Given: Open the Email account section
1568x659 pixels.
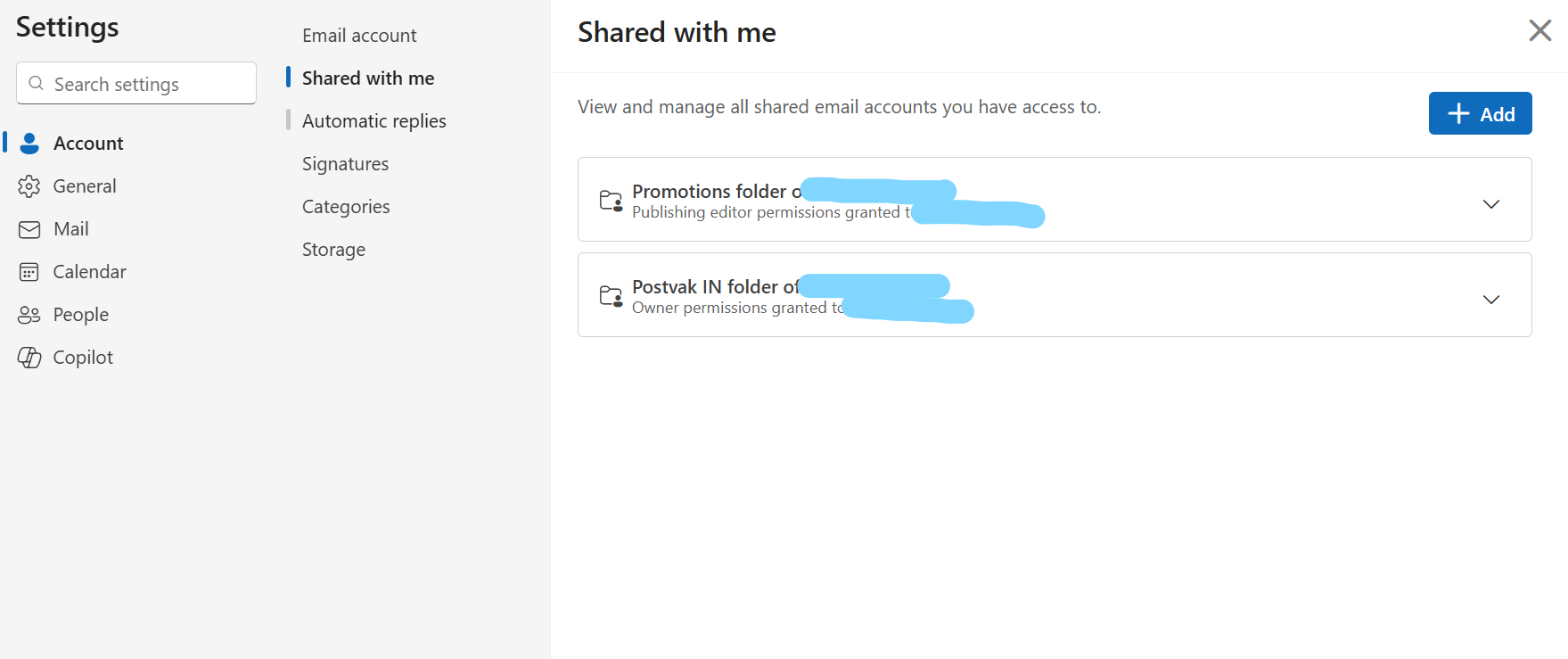Looking at the screenshot, I should pos(359,36).
